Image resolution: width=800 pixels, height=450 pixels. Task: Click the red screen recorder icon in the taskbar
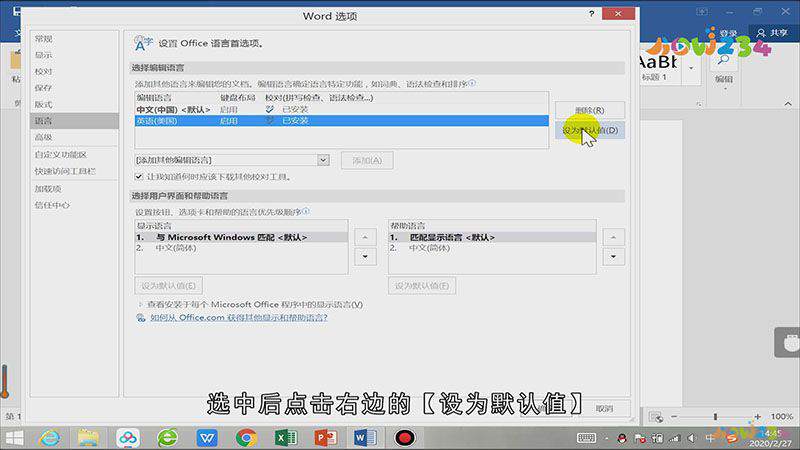pyautogui.click(x=405, y=438)
